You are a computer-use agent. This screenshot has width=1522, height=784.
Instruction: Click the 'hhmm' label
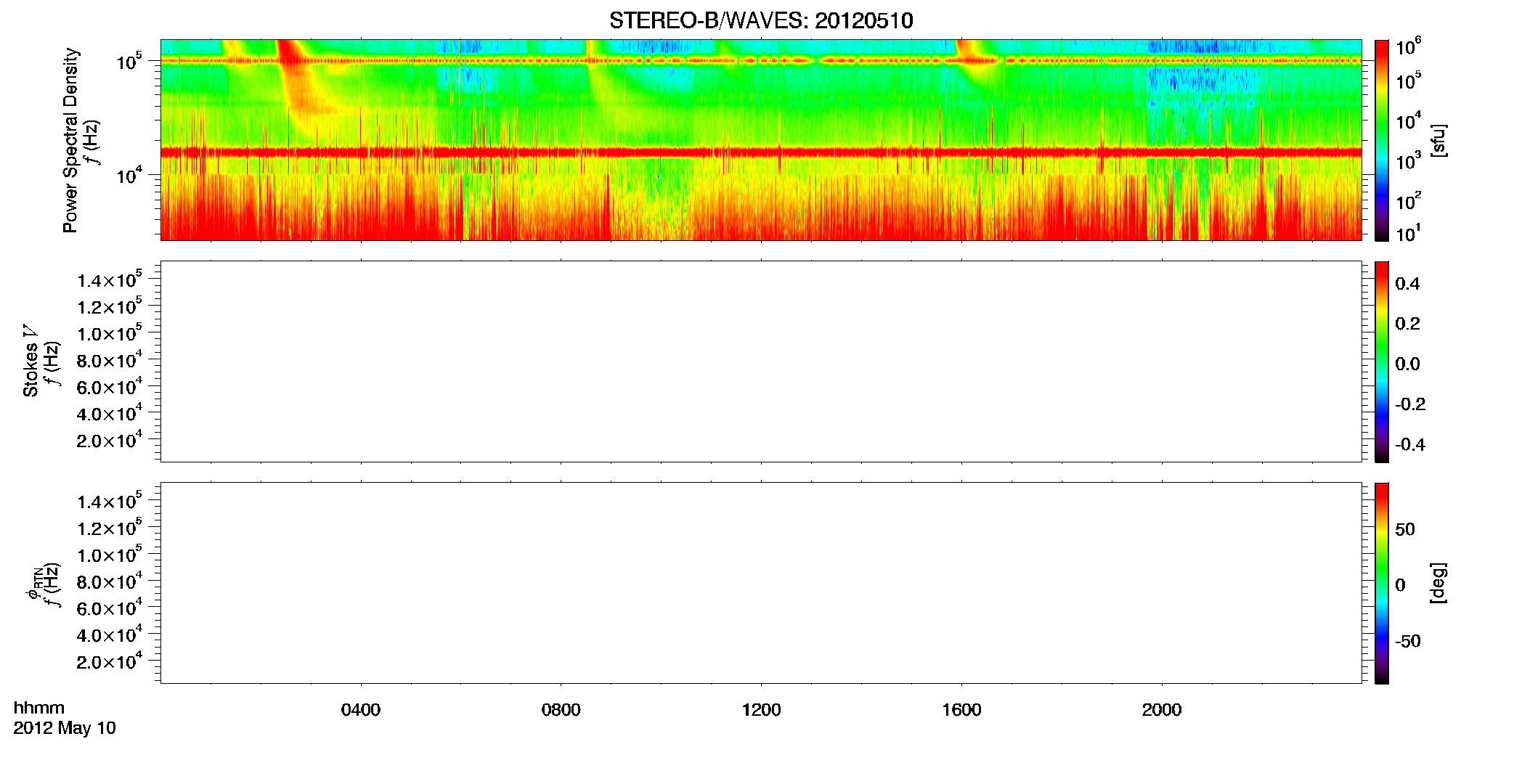(39, 708)
